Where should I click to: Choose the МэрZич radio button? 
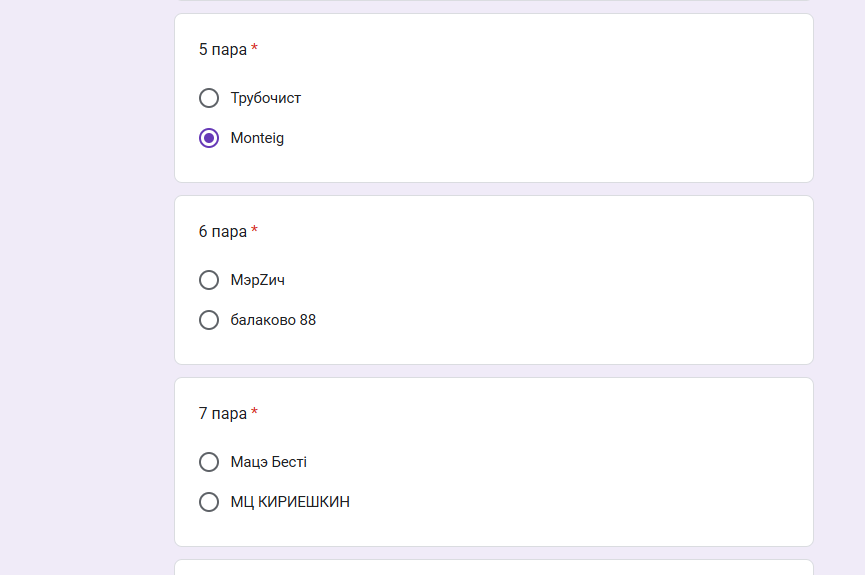tap(209, 280)
